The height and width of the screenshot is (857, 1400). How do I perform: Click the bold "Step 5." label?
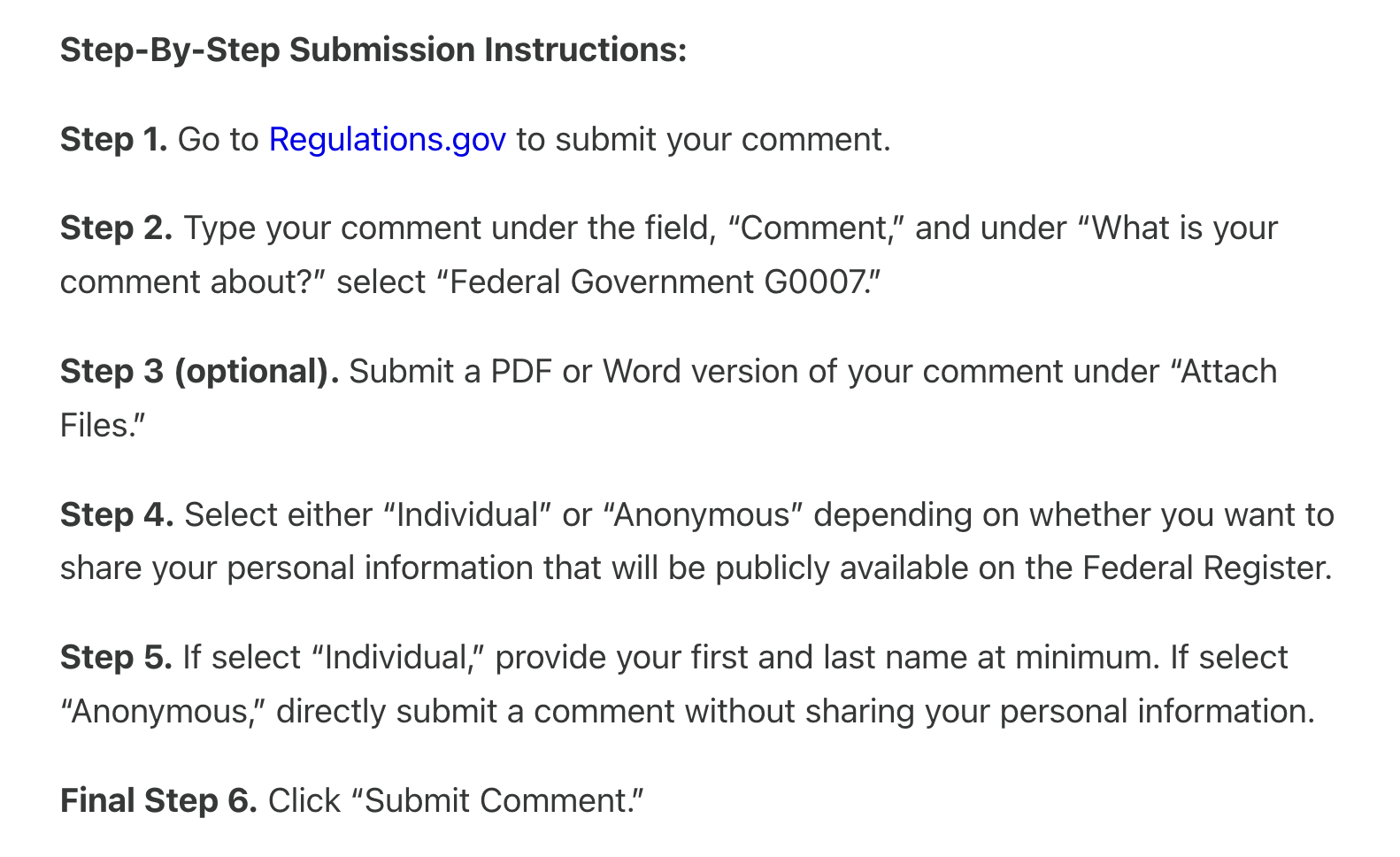[x=116, y=658]
